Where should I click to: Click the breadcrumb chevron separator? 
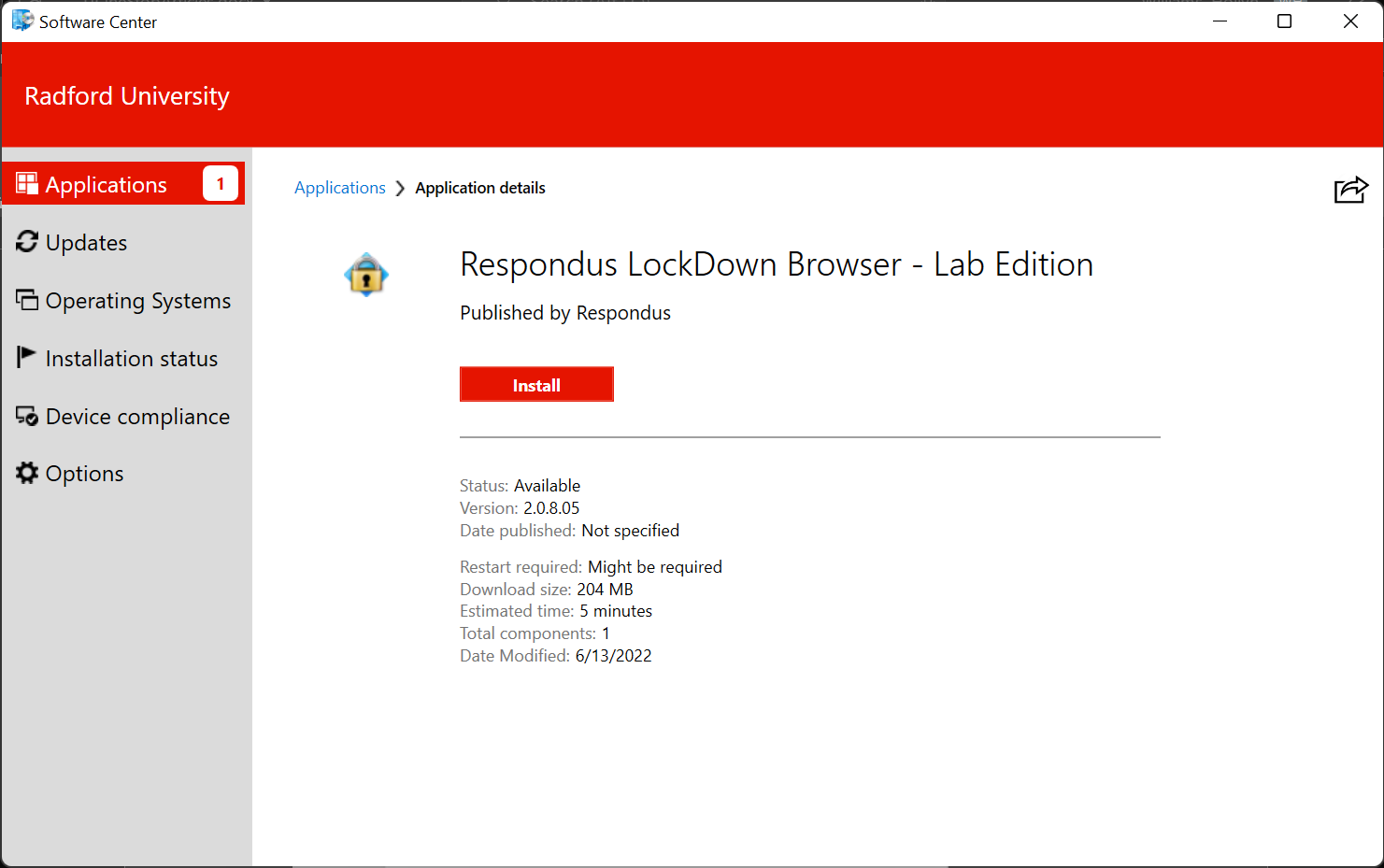[400, 189]
